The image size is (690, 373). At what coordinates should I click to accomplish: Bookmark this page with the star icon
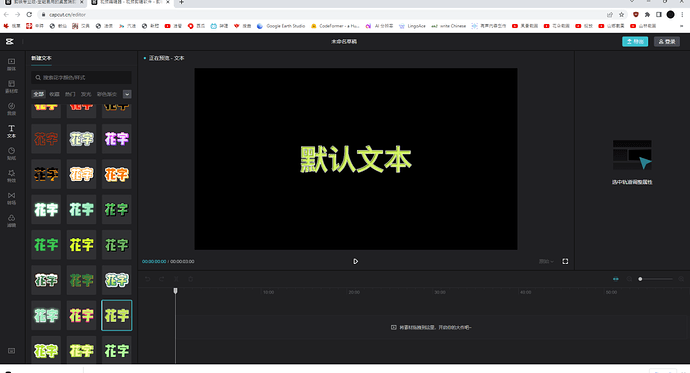(x=621, y=15)
